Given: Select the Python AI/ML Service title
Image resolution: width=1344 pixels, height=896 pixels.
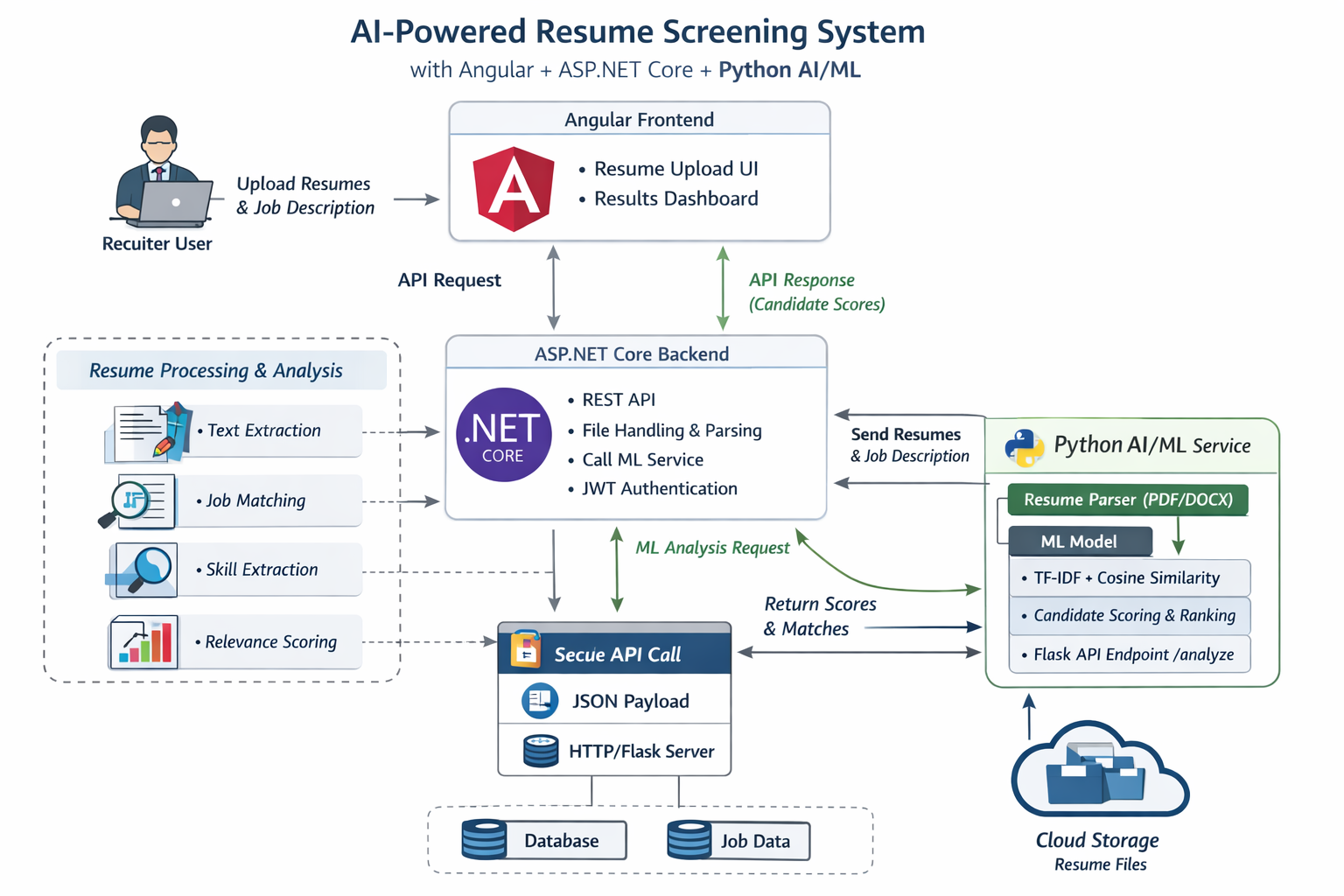Looking at the screenshot, I should click(x=1151, y=445).
